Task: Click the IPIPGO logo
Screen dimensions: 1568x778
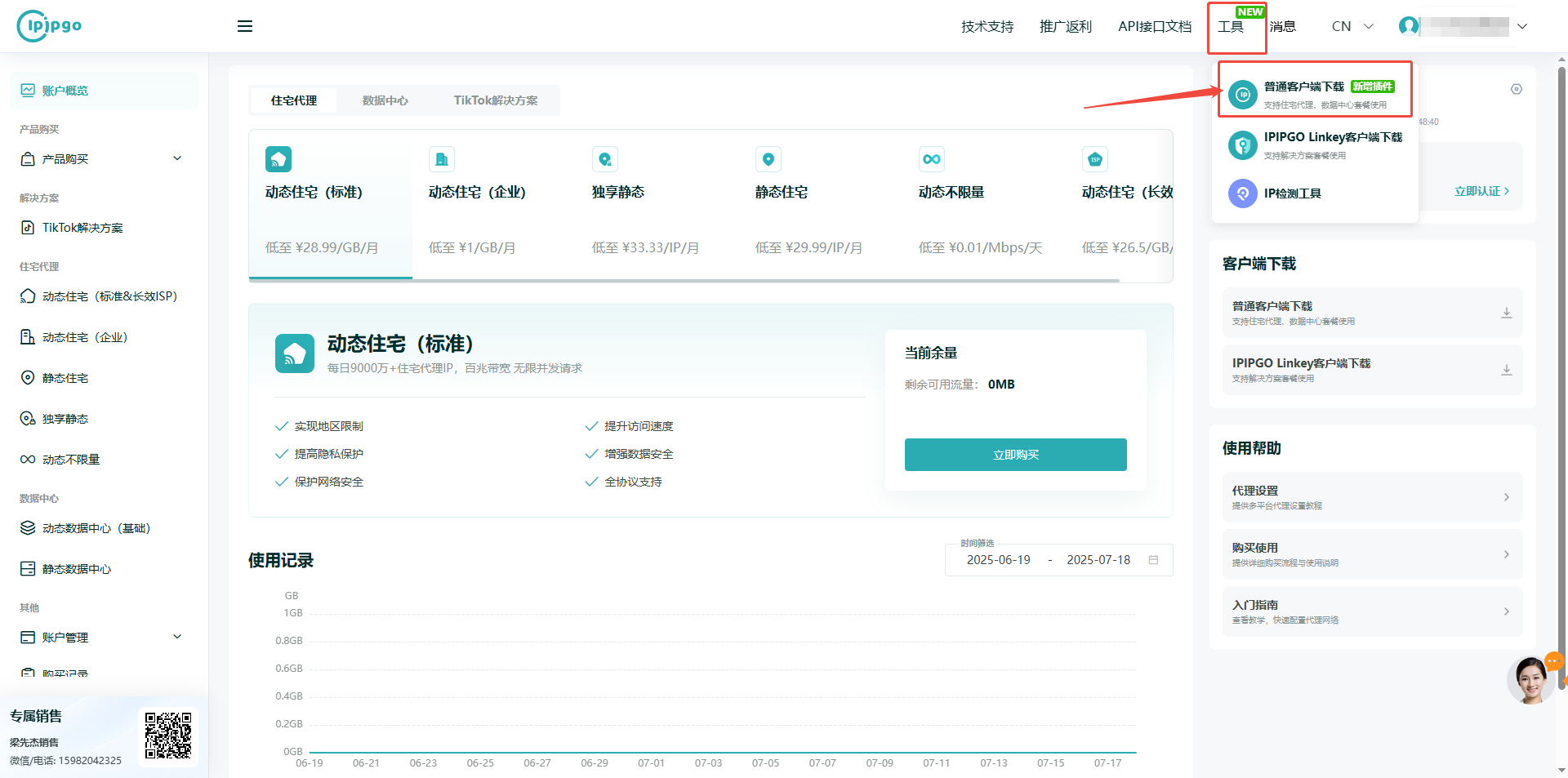Action: (x=50, y=25)
